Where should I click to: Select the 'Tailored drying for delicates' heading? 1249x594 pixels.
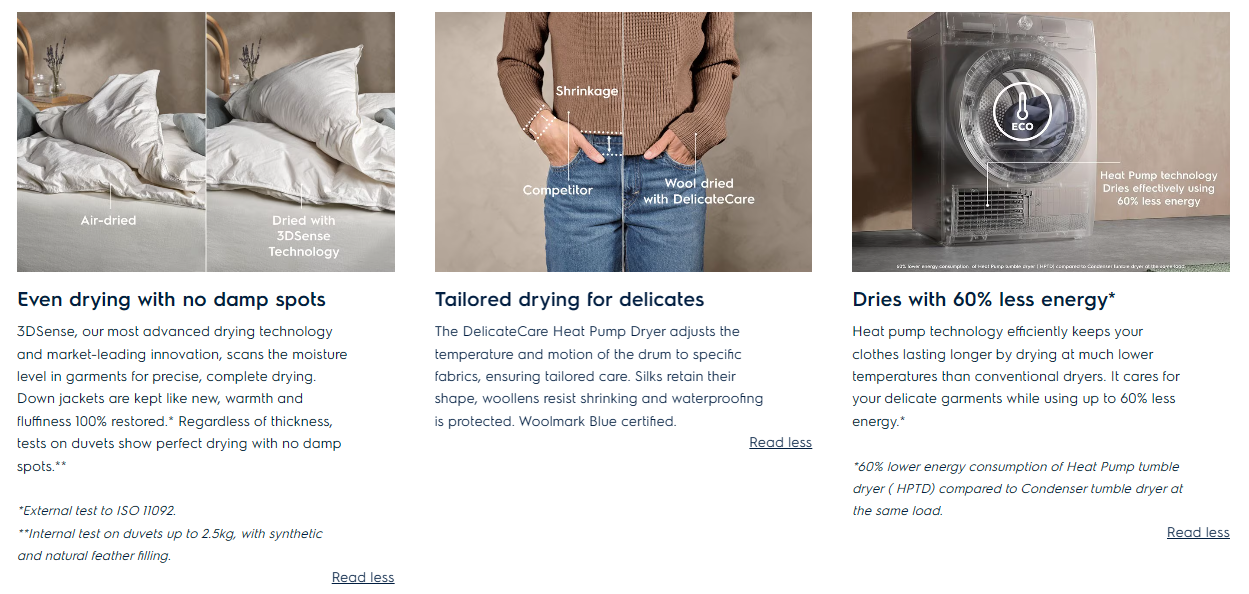(569, 300)
